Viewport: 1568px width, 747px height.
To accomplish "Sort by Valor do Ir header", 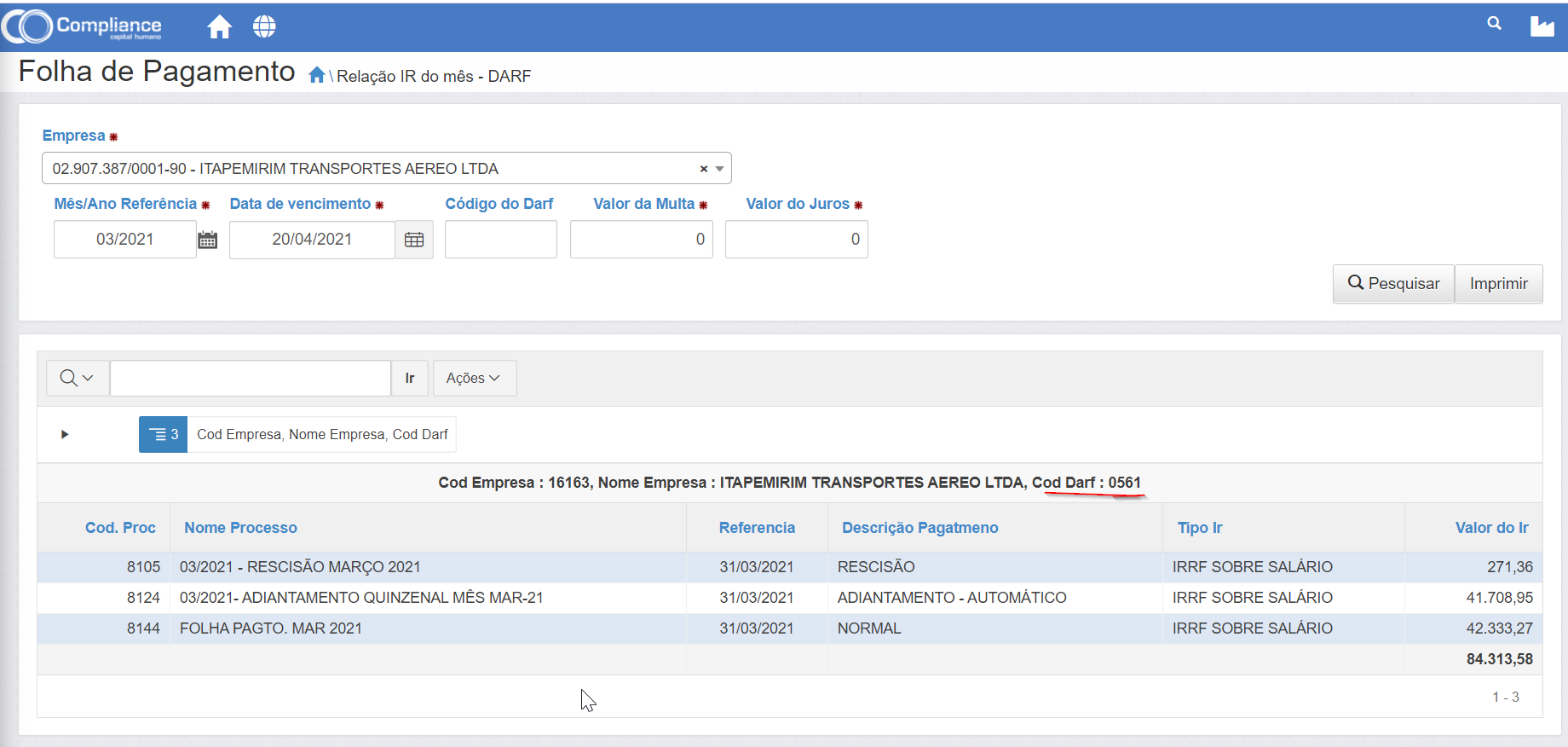I will 1492,528.
